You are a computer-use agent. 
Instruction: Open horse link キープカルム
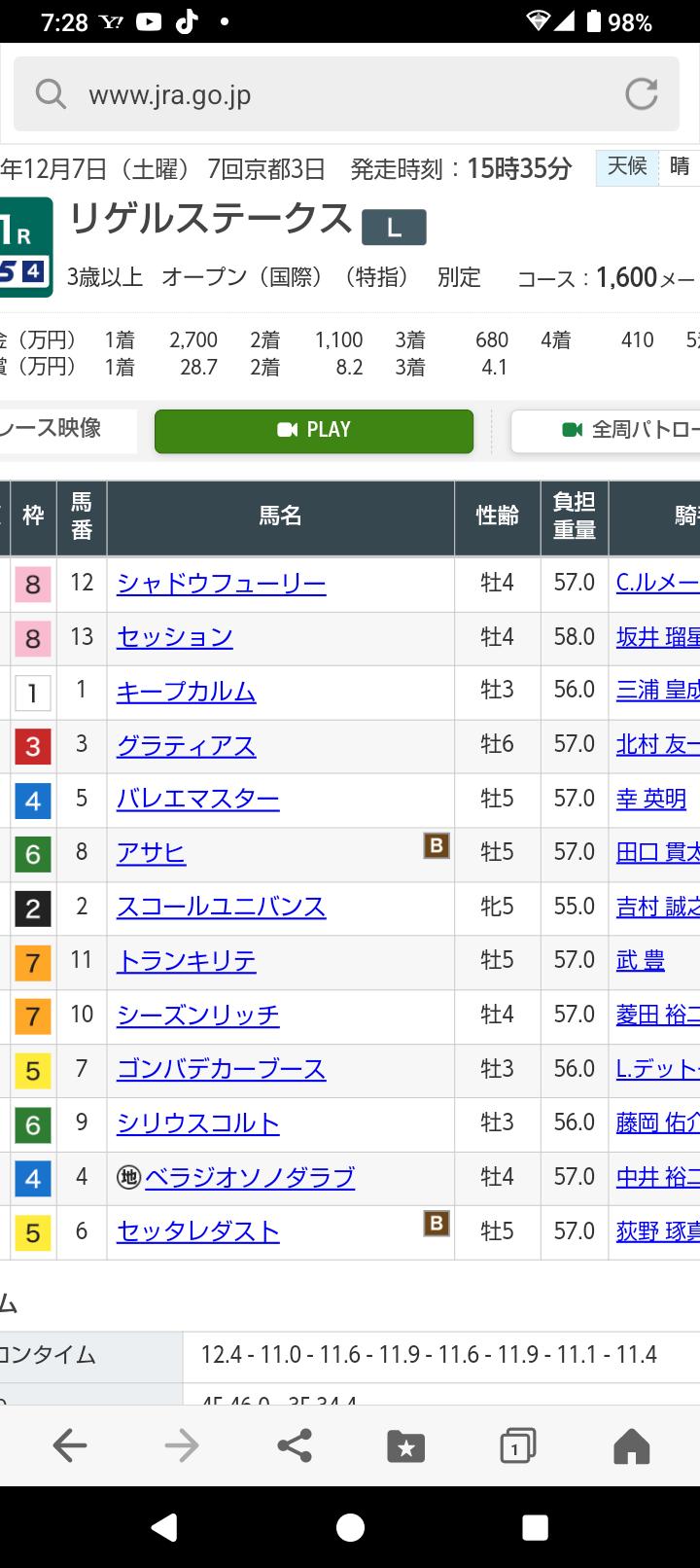coord(186,692)
